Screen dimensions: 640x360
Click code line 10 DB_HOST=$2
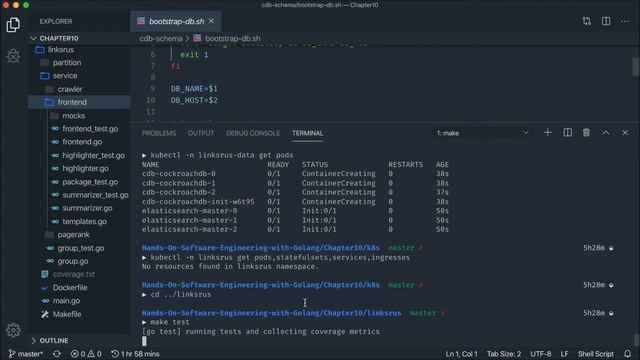point(194,100)
